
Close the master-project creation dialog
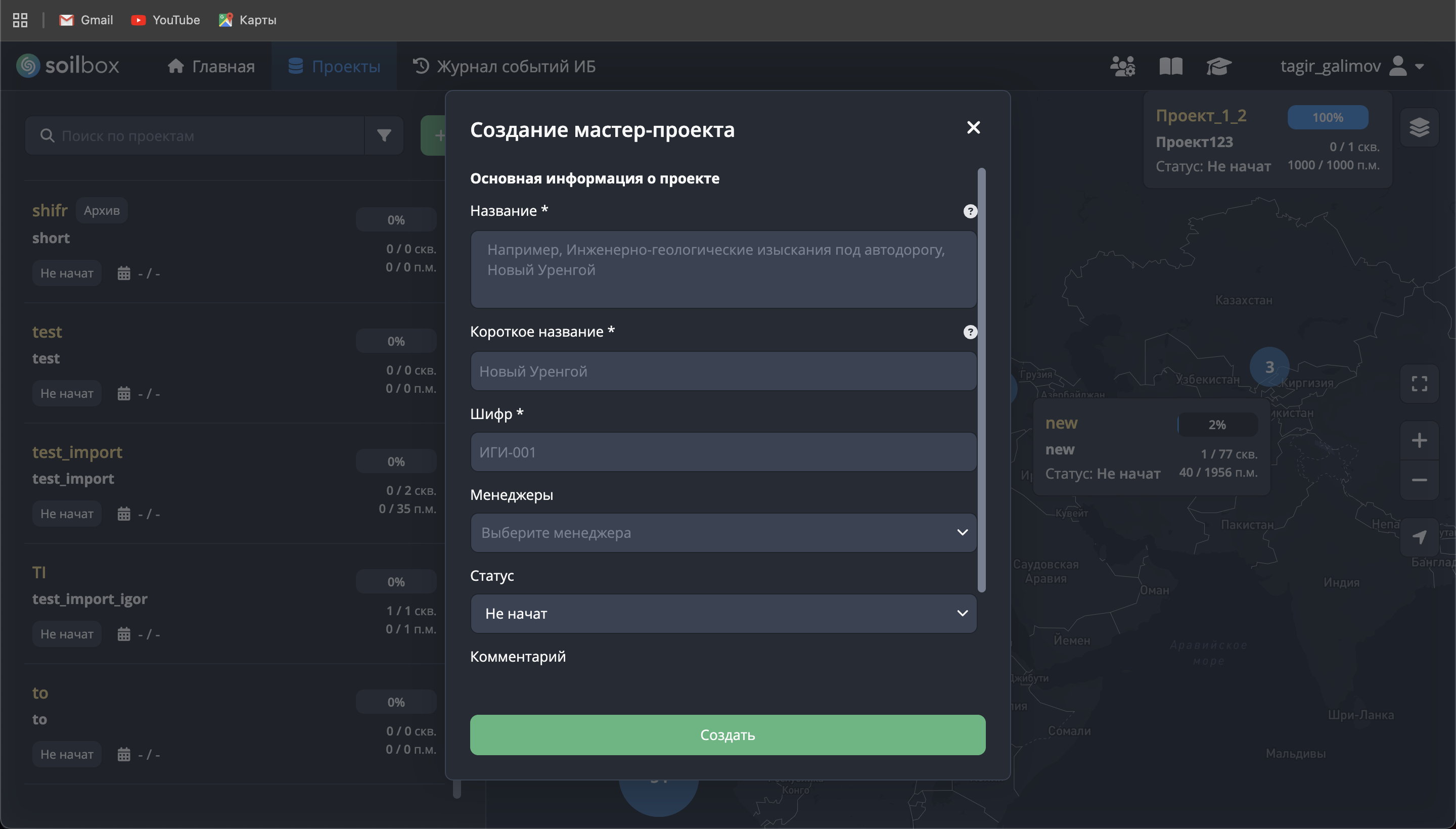point(973,127)
